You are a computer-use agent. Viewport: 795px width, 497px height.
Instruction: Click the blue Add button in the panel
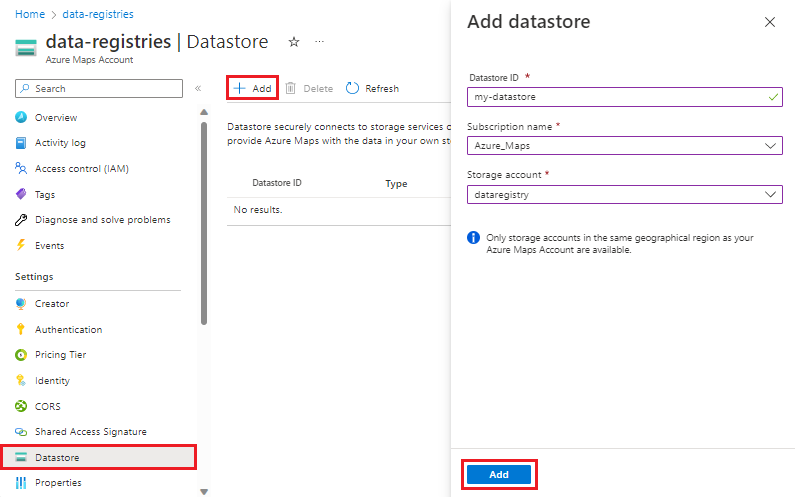point(499,475)
